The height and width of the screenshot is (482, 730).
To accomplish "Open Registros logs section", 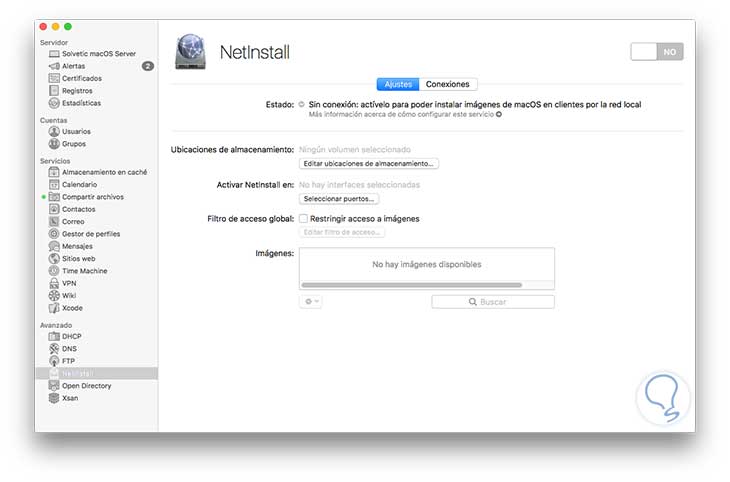I will [70, 91].
